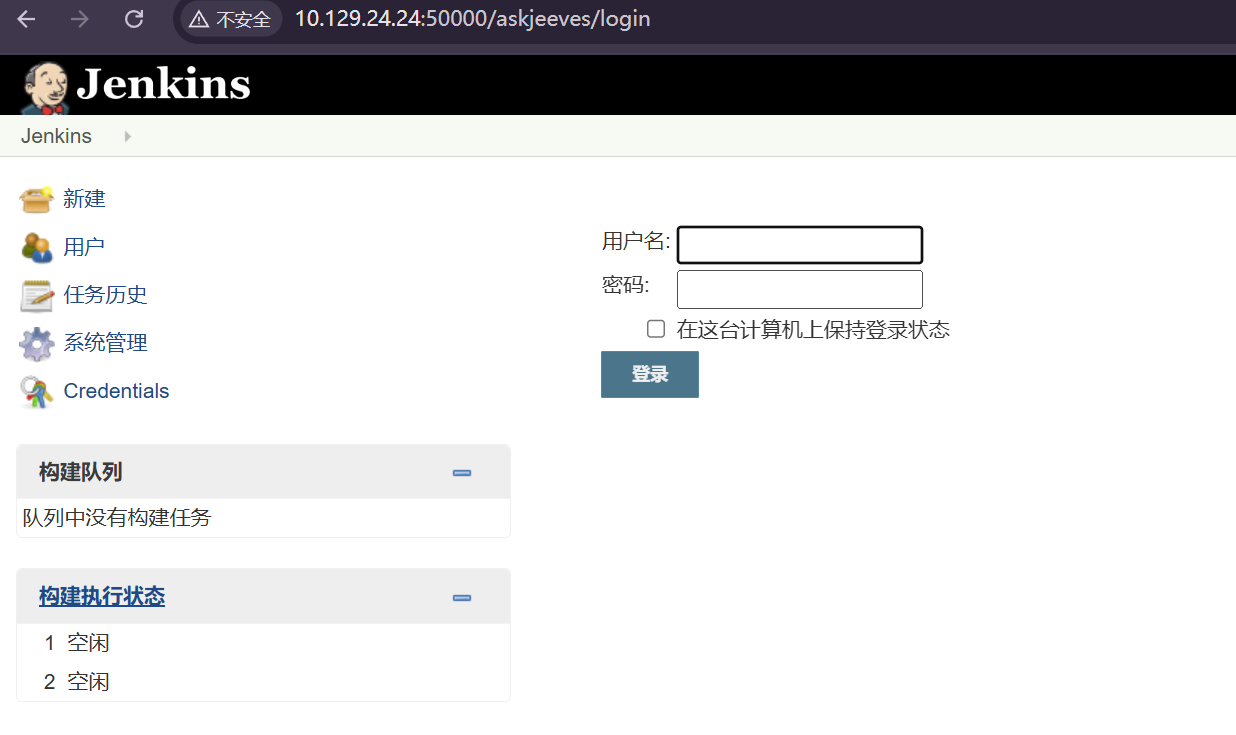The image size is (1236, 735).
Task: Click inside the 用户名 input field
Action: coord(799,244)
